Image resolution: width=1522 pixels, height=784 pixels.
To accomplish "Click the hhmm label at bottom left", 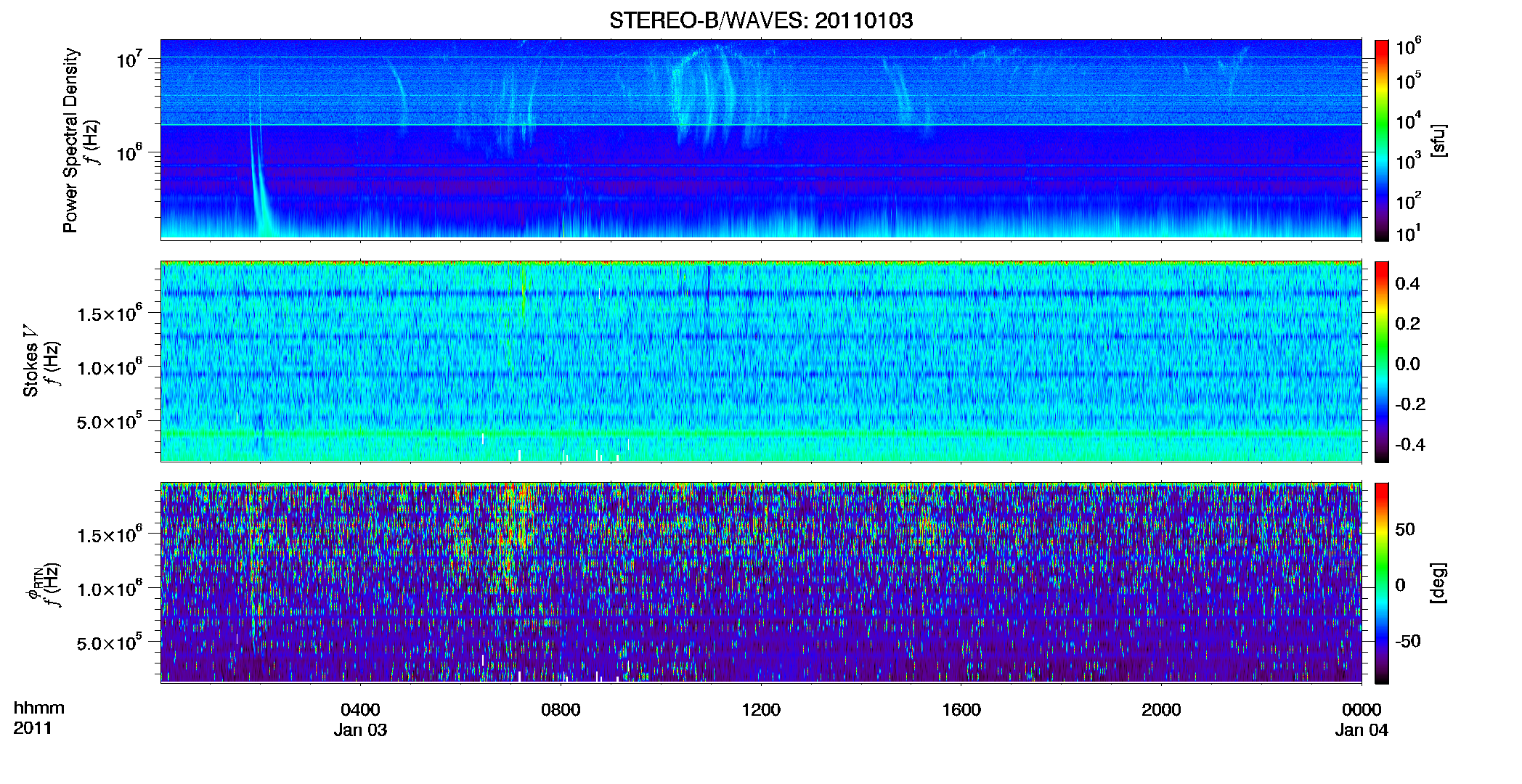I will (x=39, y=708).
